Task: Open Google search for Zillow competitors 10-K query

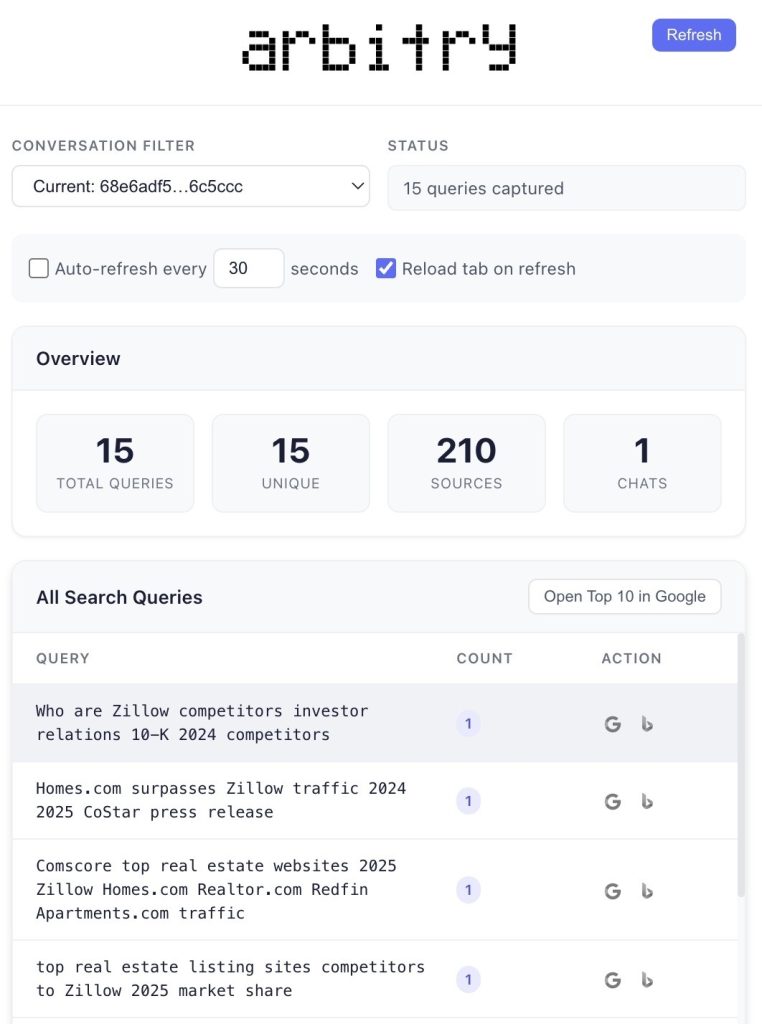Action: click(613, 724)
